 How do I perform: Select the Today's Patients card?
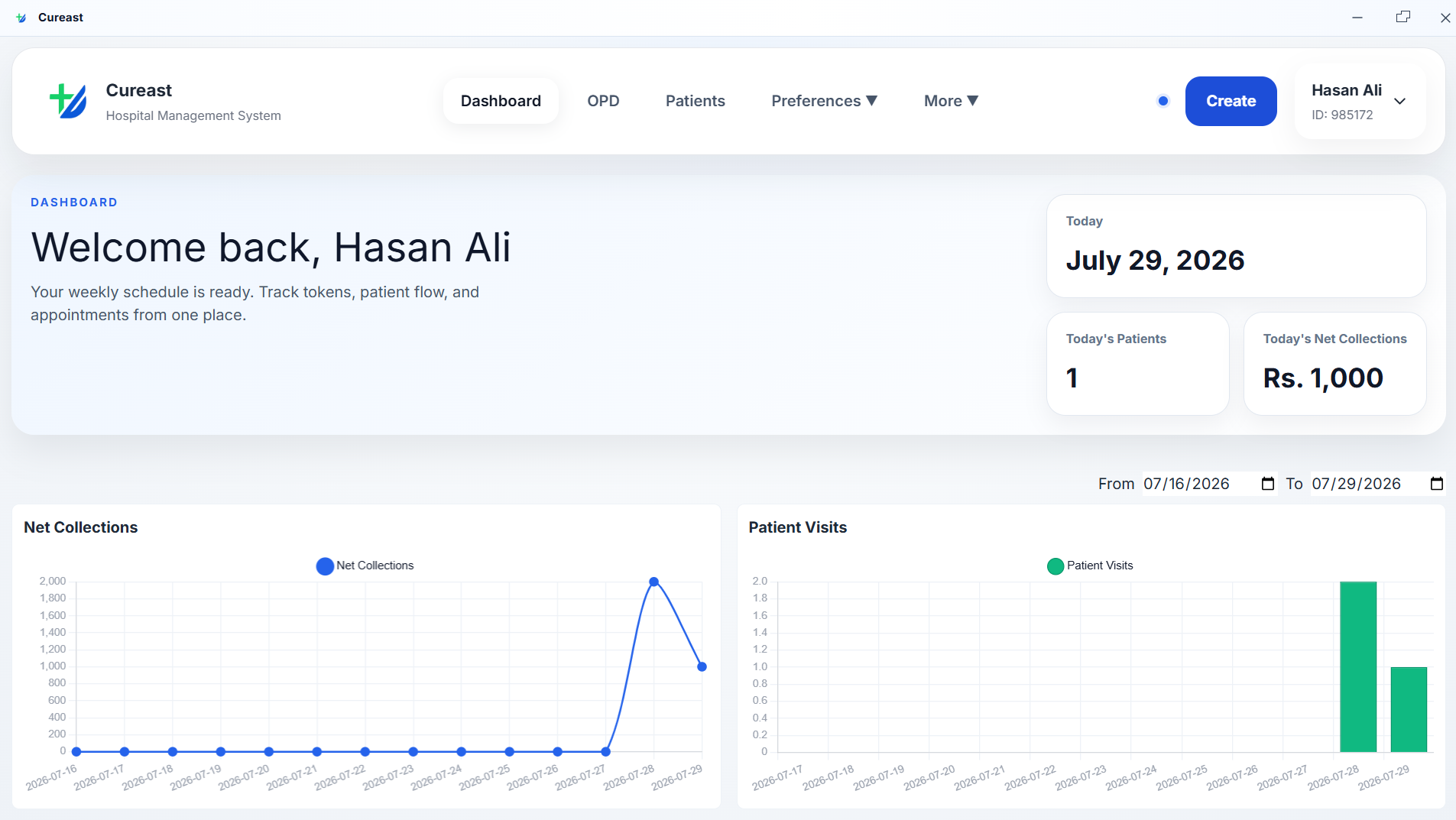point(1138,364)
